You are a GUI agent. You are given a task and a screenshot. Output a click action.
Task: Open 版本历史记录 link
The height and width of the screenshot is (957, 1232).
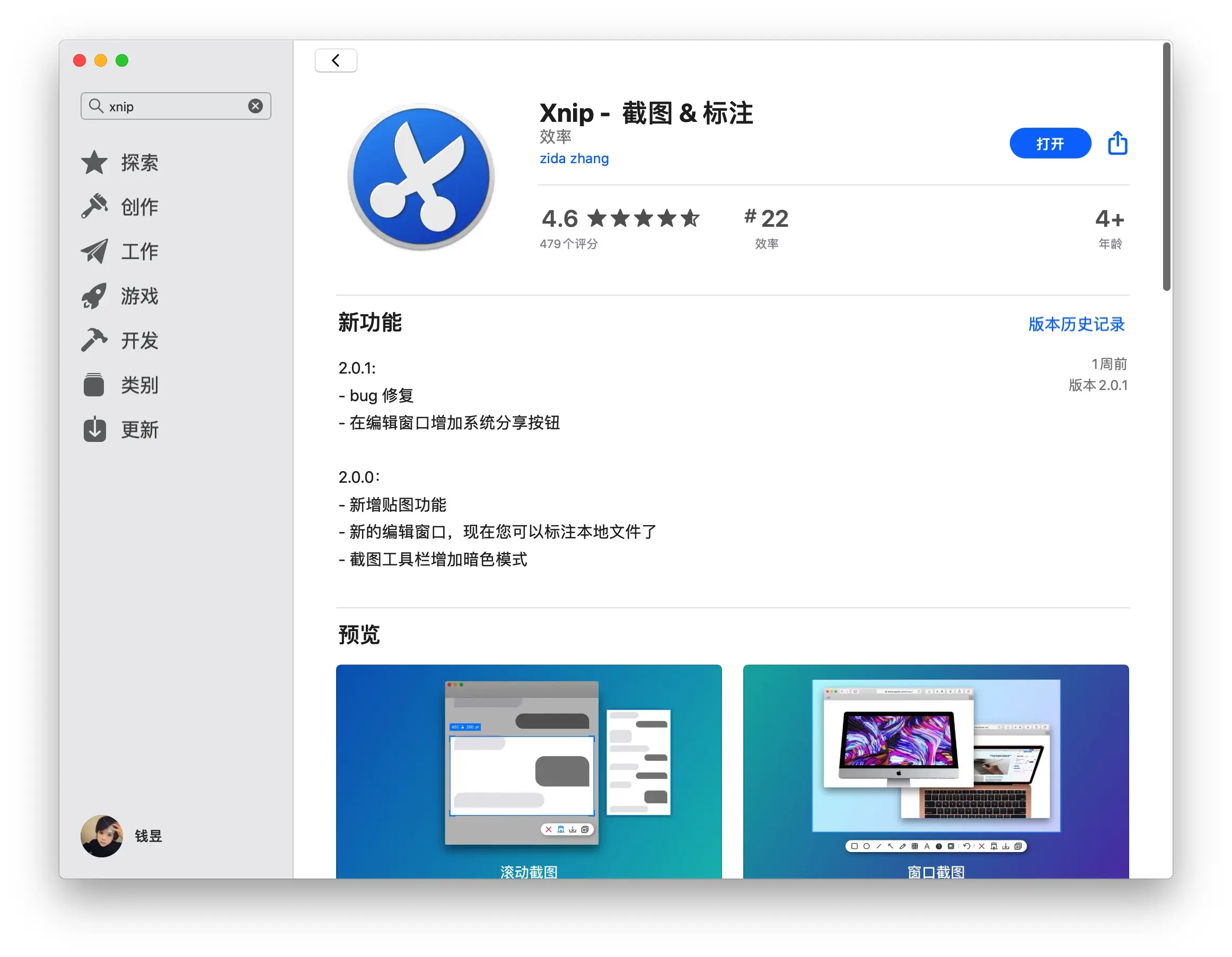[x=1077, y=324]
